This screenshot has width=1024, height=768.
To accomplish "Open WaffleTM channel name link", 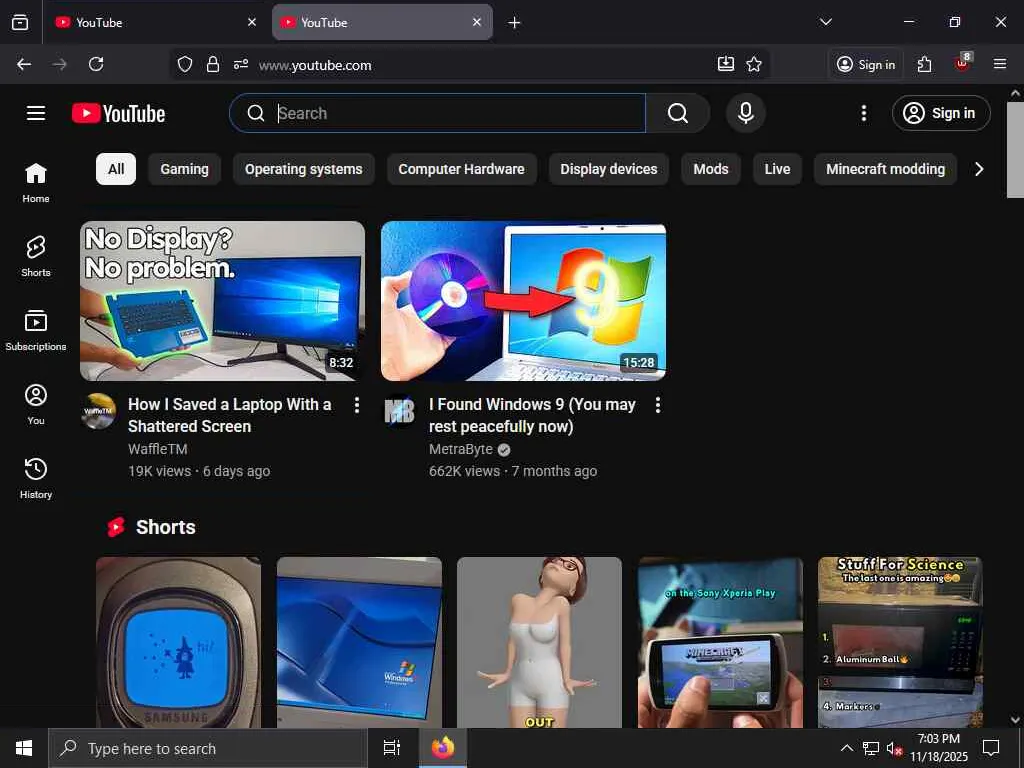I will [x=157, y=449].
